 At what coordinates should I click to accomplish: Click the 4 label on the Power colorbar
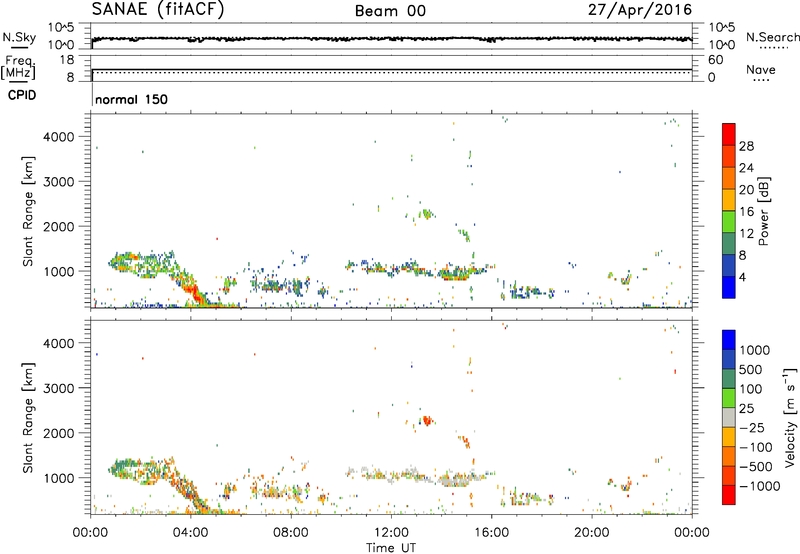point(743,277)
